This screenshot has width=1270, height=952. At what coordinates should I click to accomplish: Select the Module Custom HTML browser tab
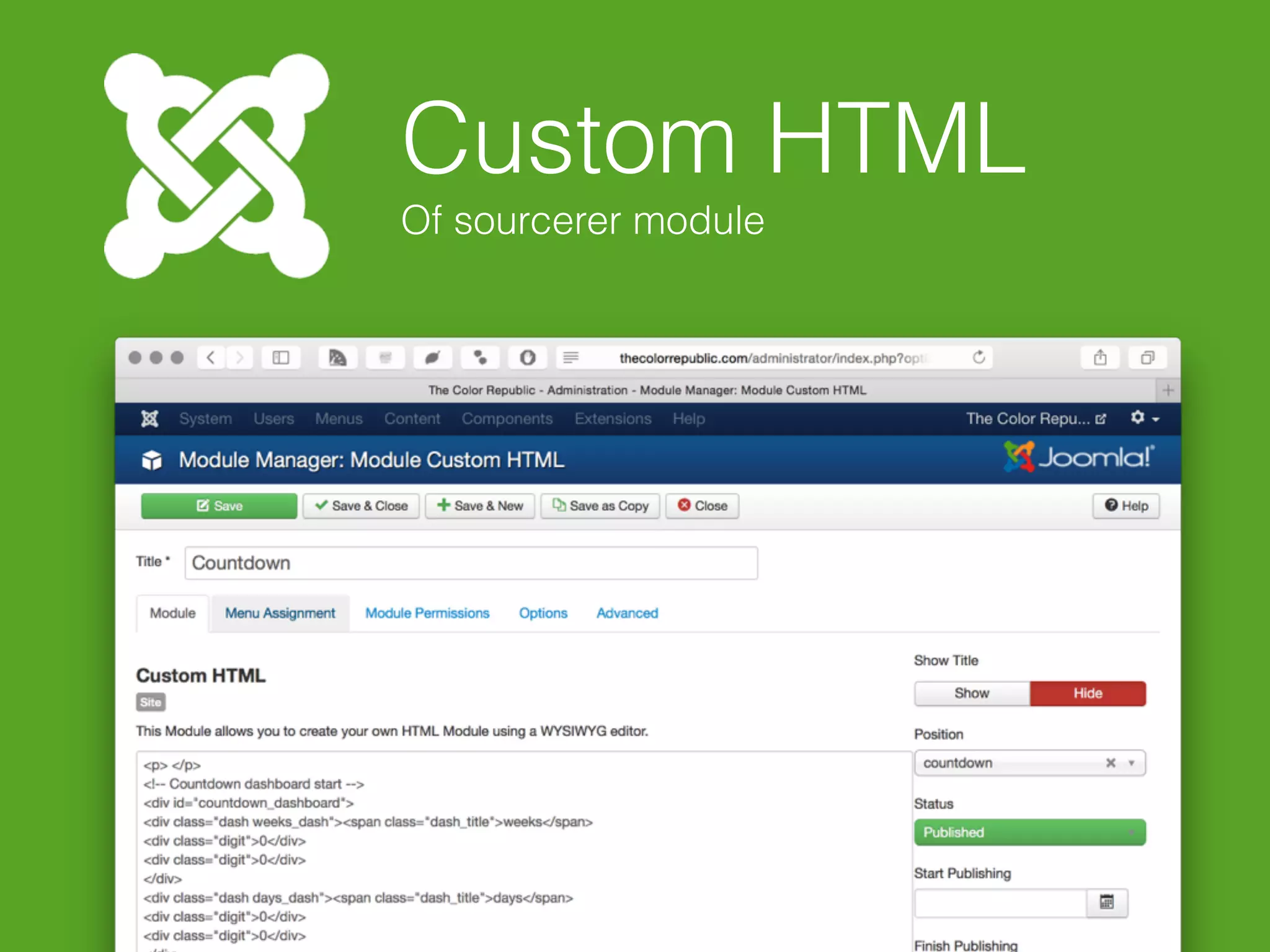coord(647,390)
